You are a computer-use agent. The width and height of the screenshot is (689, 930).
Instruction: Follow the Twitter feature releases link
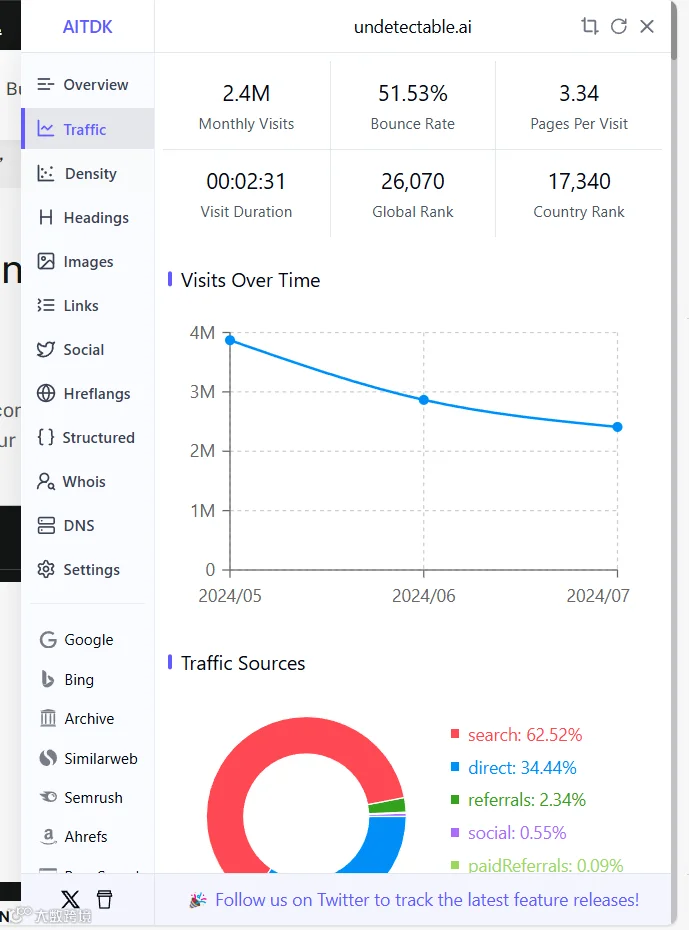[x=427, y=900]
